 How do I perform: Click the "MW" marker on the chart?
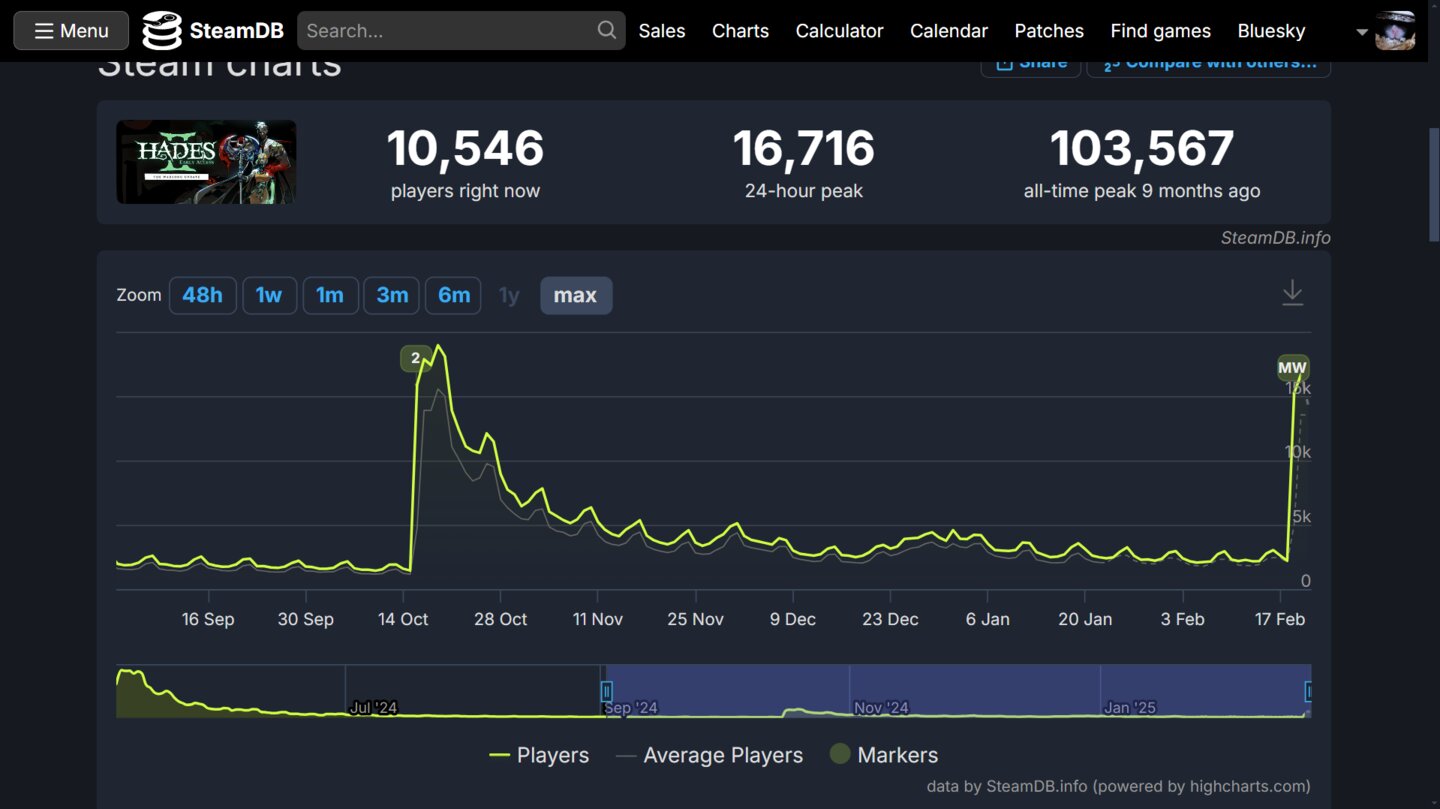tap(1292, 368)
